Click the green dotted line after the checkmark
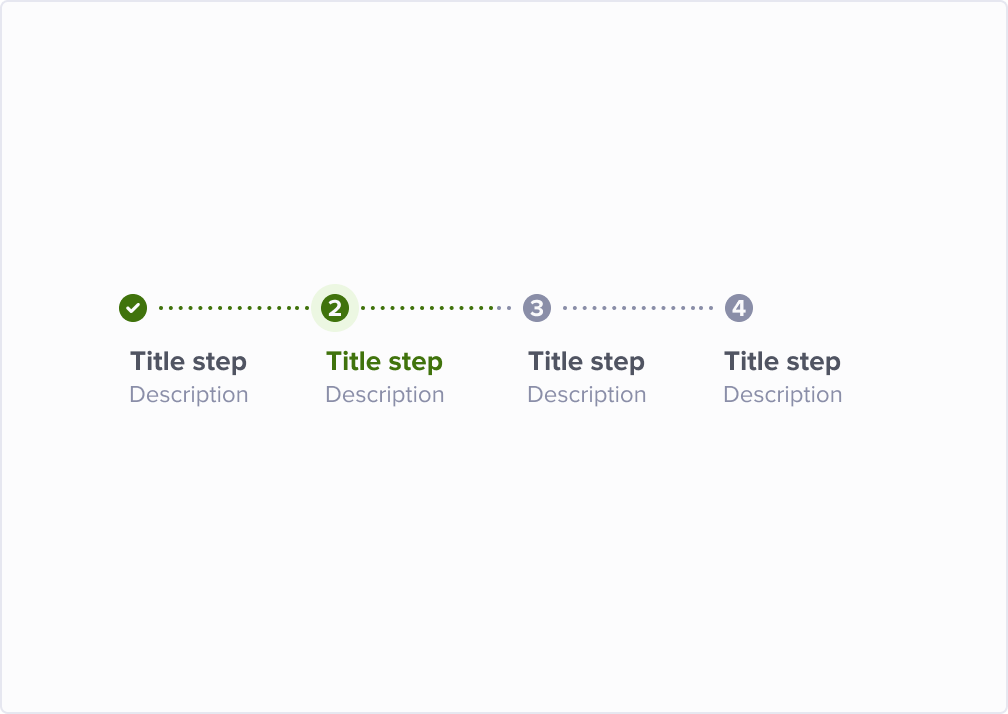 pyautogui.click(x=234, y=308)
